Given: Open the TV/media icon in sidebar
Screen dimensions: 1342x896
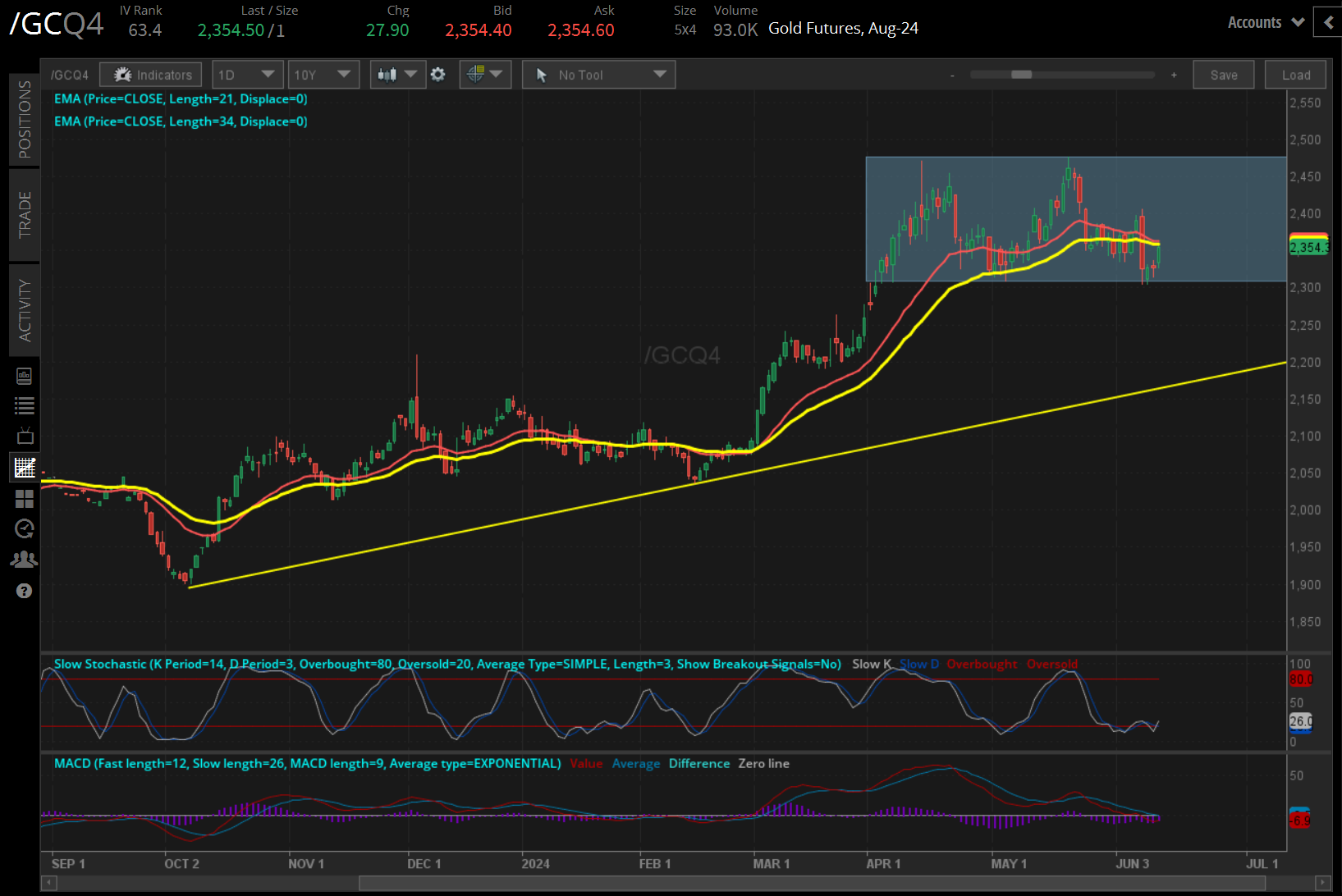Looking at the screenshot, I should click(x=25, y=436).
